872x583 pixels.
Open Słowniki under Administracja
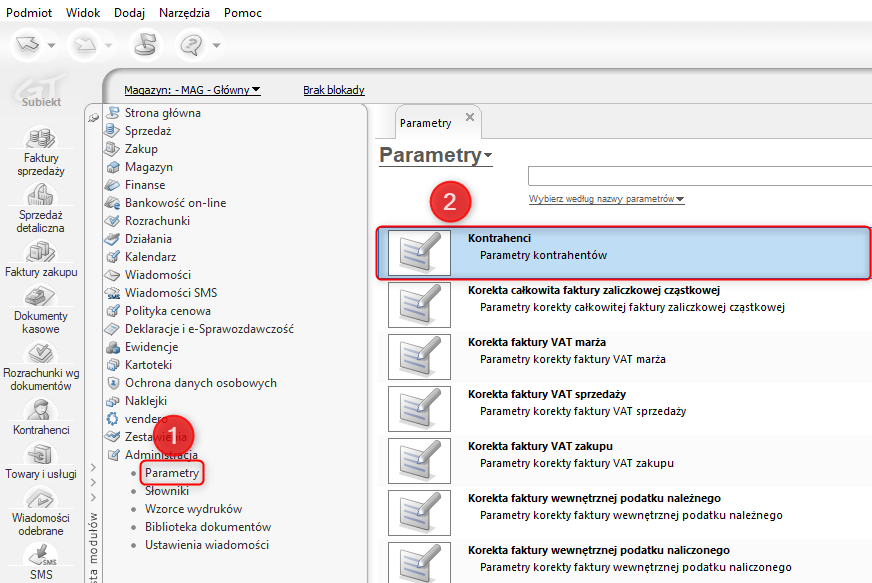tap(167, 491)
